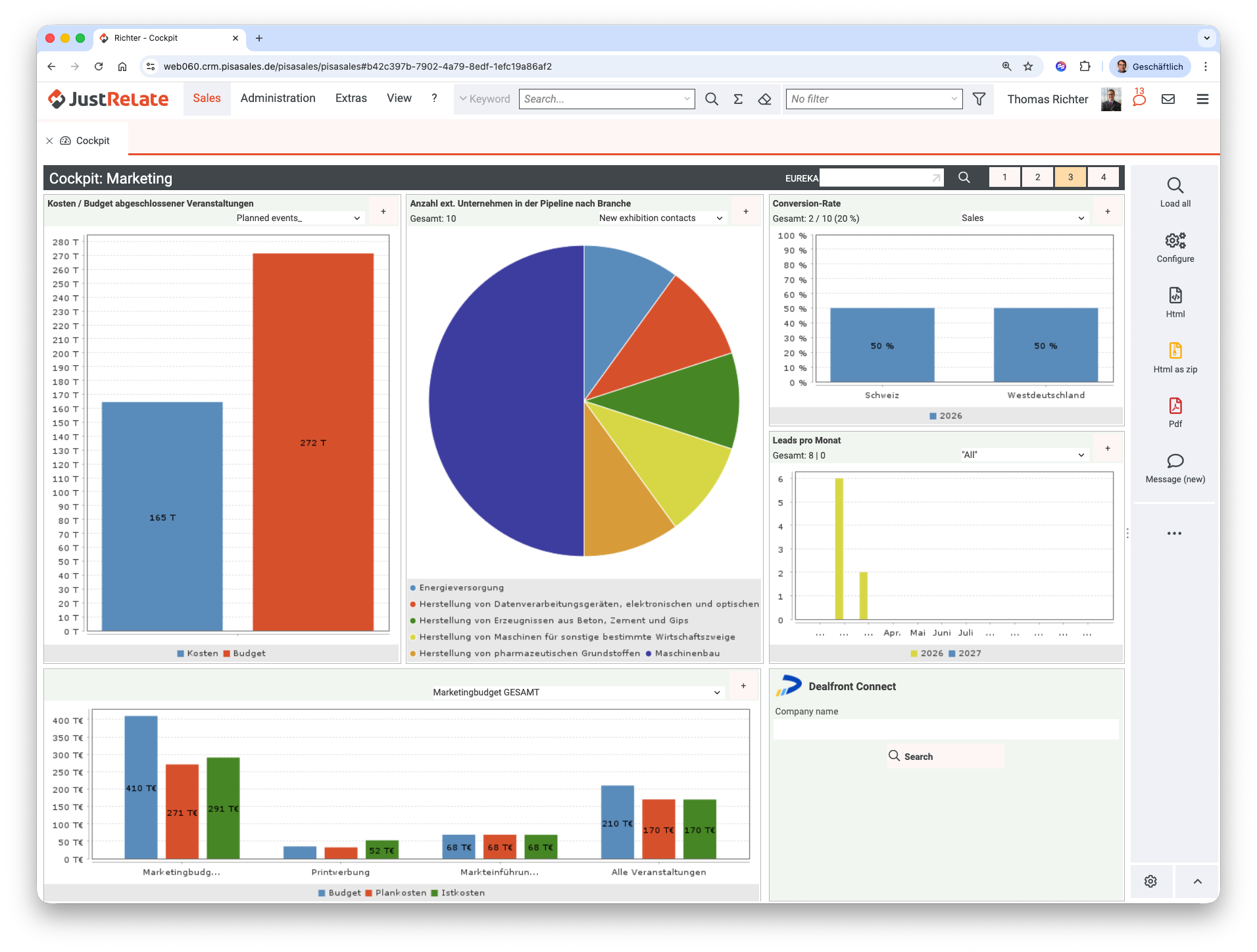
Task: Open the Administration menu
Action: pos(278,99)
